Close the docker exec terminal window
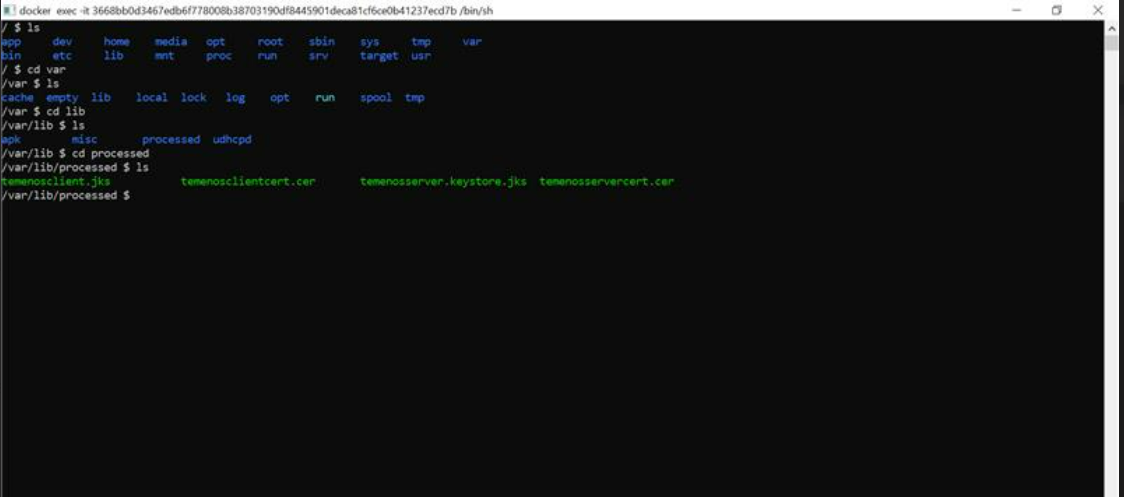 [x=1097, y=10]
